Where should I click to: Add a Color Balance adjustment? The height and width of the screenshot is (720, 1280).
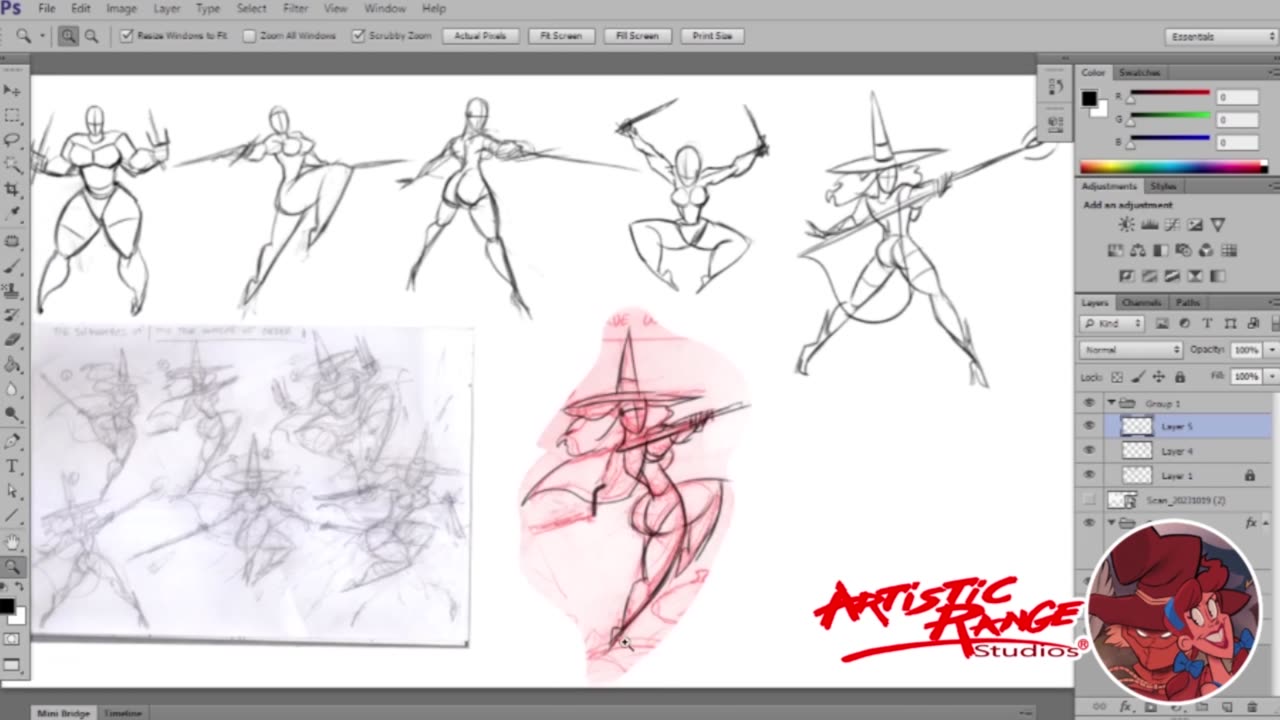pyautogui.click(x=1138, y=251)
